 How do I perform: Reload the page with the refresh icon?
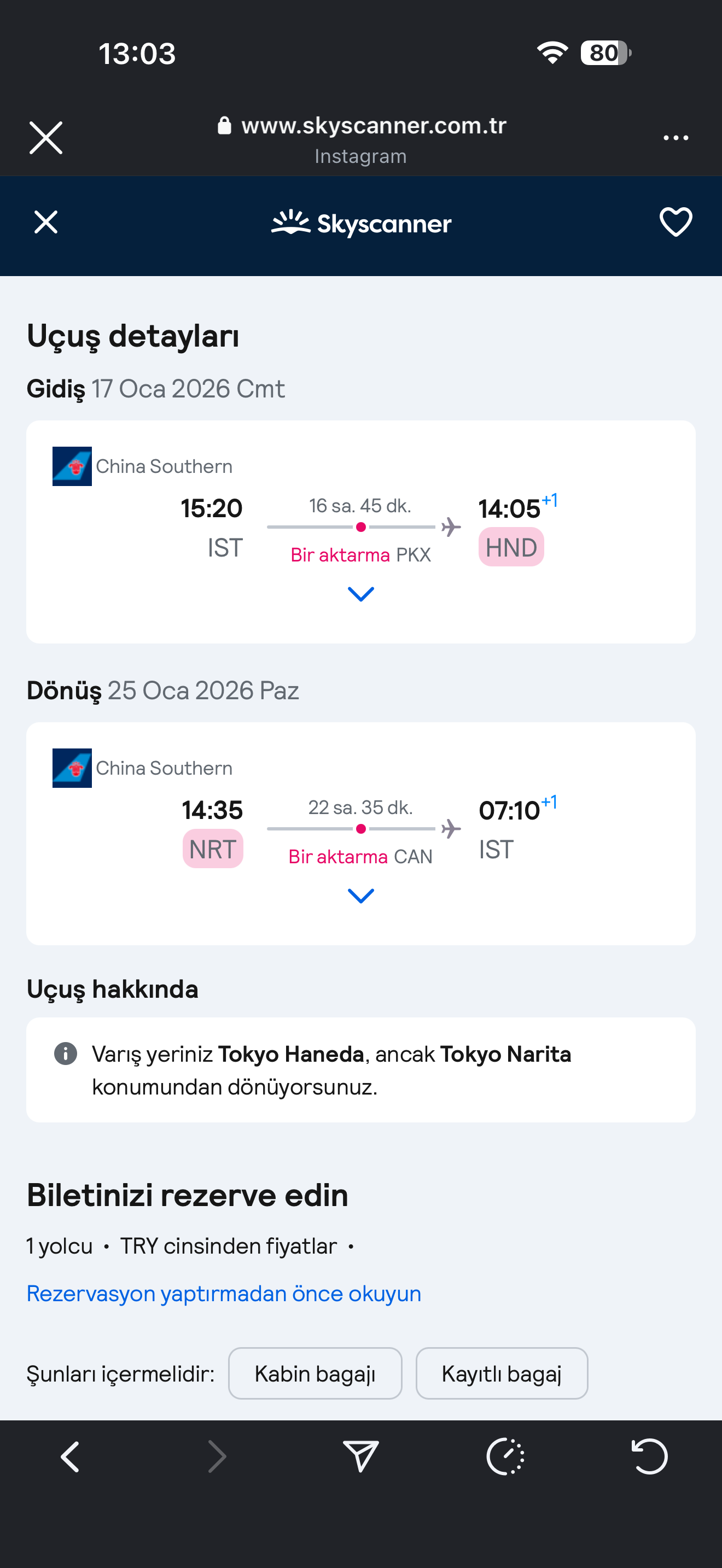649,1456
